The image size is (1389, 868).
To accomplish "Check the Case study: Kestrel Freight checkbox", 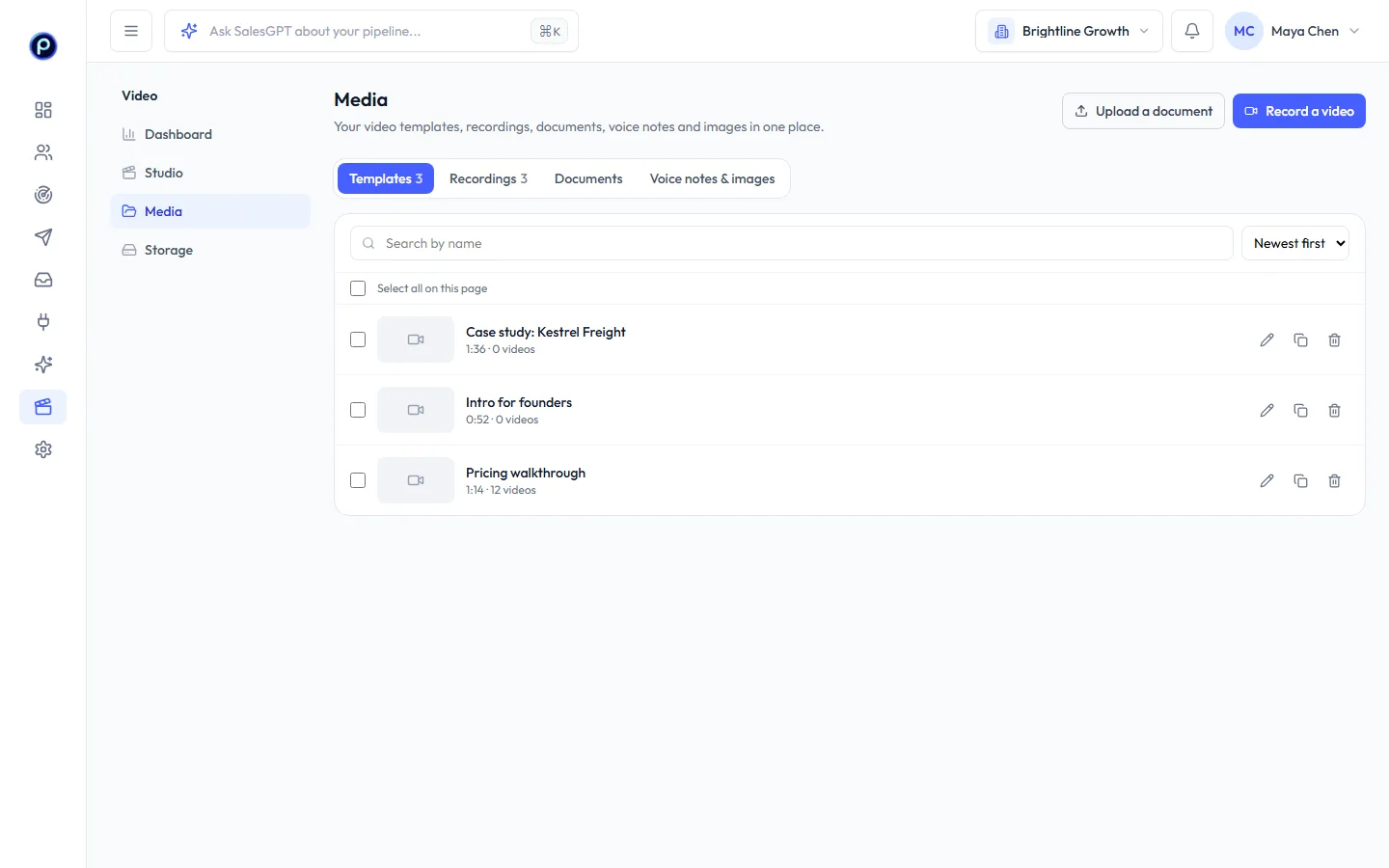I will (358, 339).
